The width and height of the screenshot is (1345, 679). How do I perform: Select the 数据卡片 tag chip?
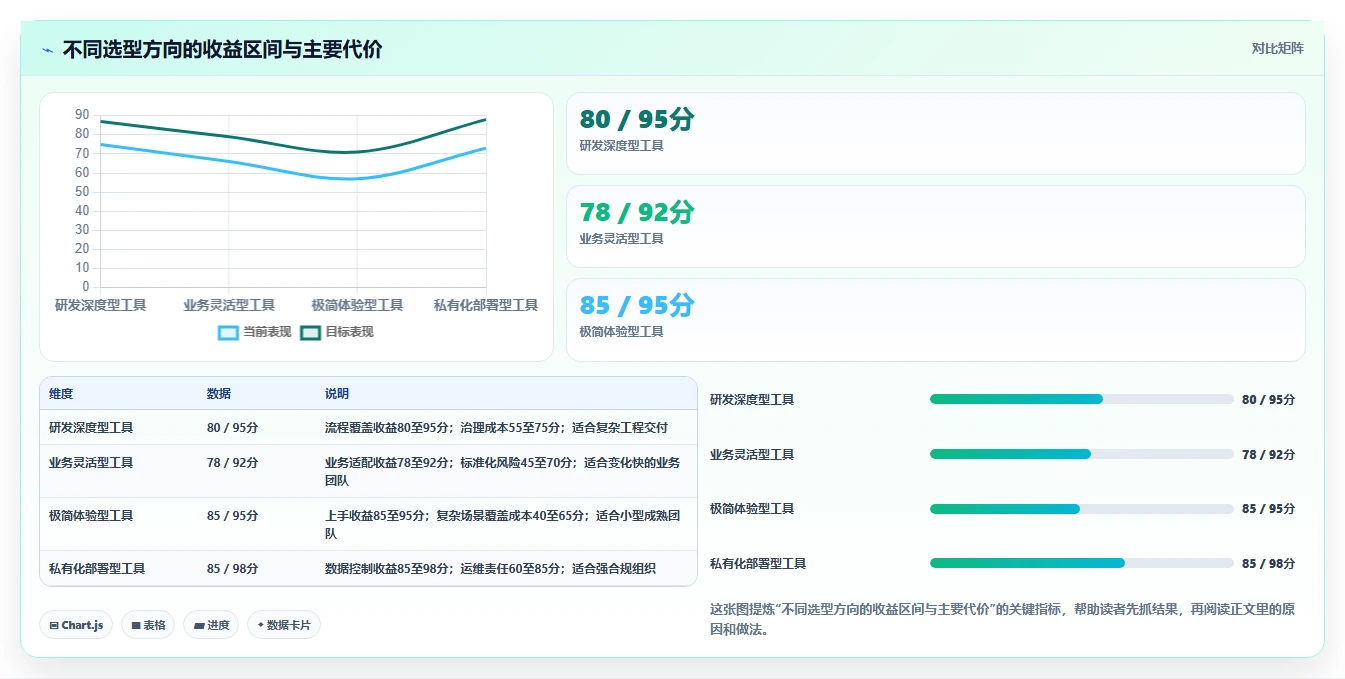[x=284, y=625]
